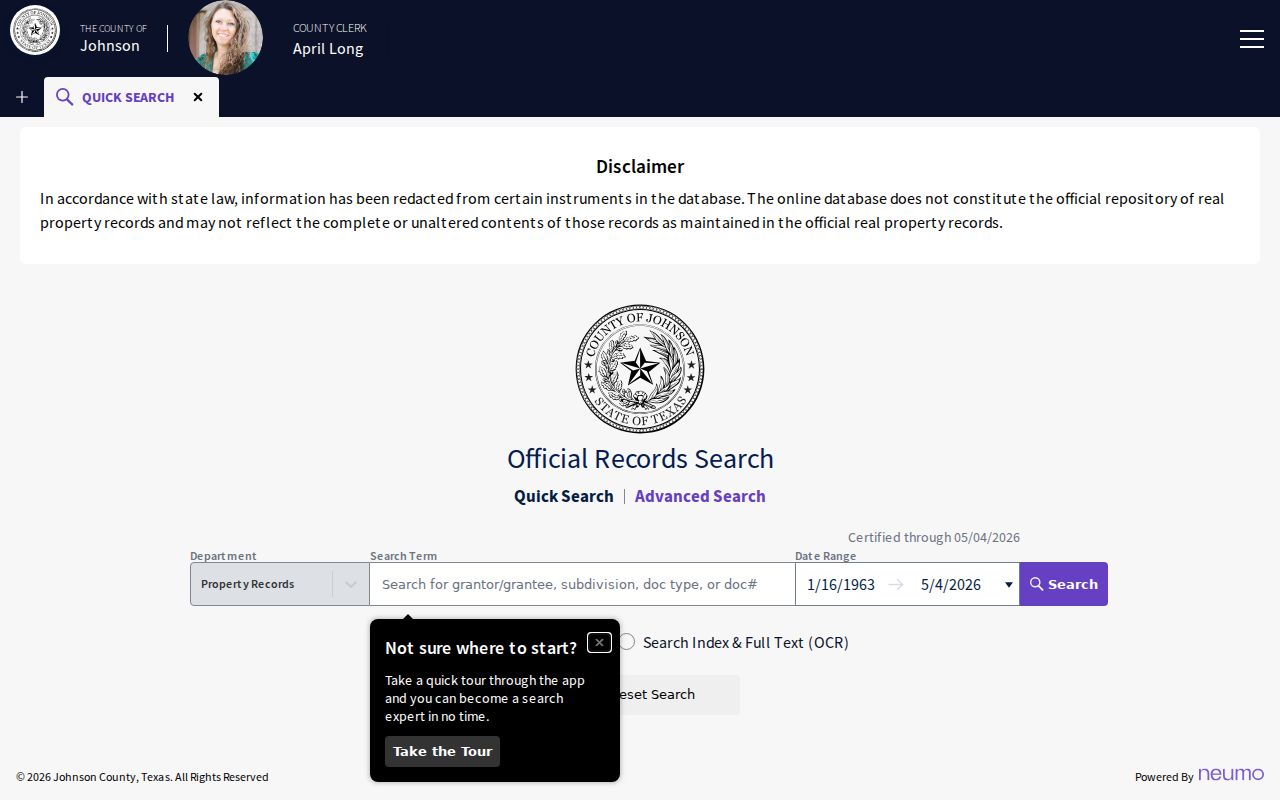Close the Quick Search tab
Viewport: 1280px width, 800px height.
[198, 97]
